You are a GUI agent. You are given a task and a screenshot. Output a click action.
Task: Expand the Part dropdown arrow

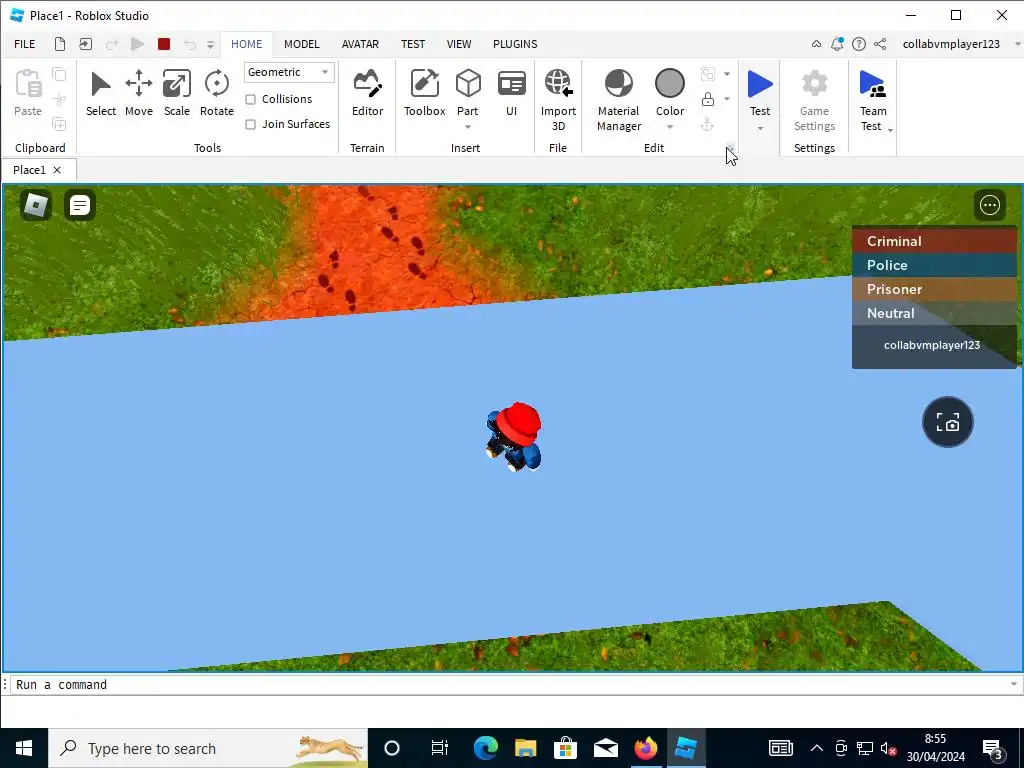(468, 127)
